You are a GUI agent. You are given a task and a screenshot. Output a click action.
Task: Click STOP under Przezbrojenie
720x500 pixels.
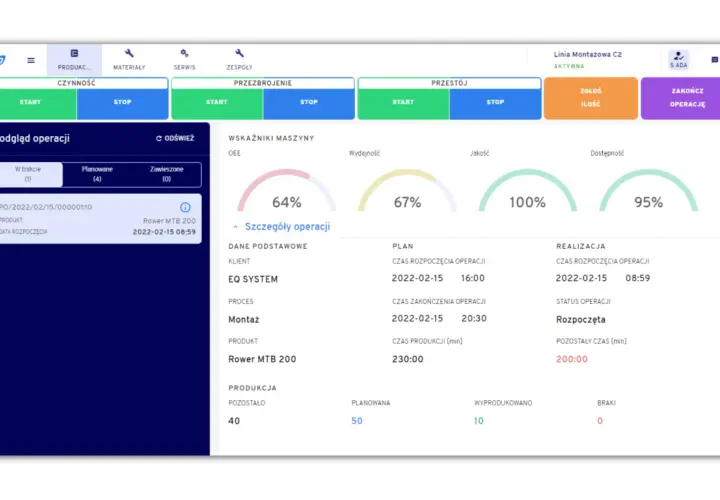point(309,104)
